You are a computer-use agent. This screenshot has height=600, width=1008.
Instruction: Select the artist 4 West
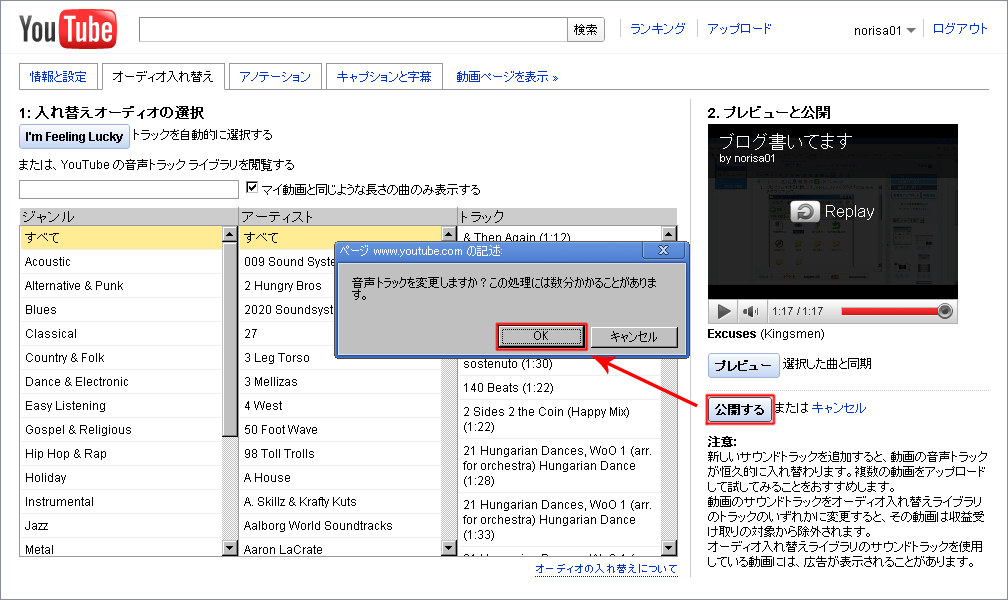[341, 406]
